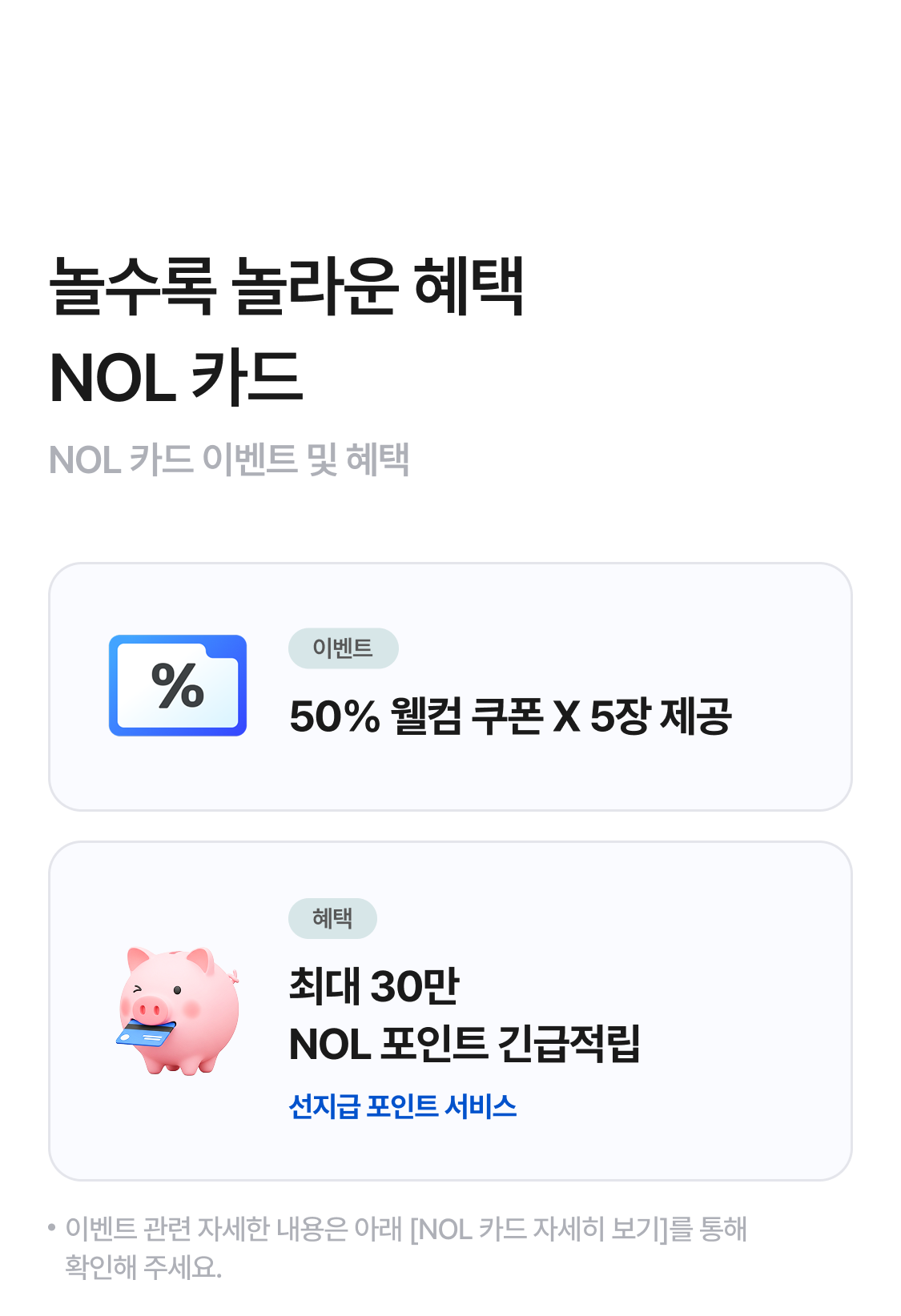Click the % symbol on the coupon icon

click(178, 686)
